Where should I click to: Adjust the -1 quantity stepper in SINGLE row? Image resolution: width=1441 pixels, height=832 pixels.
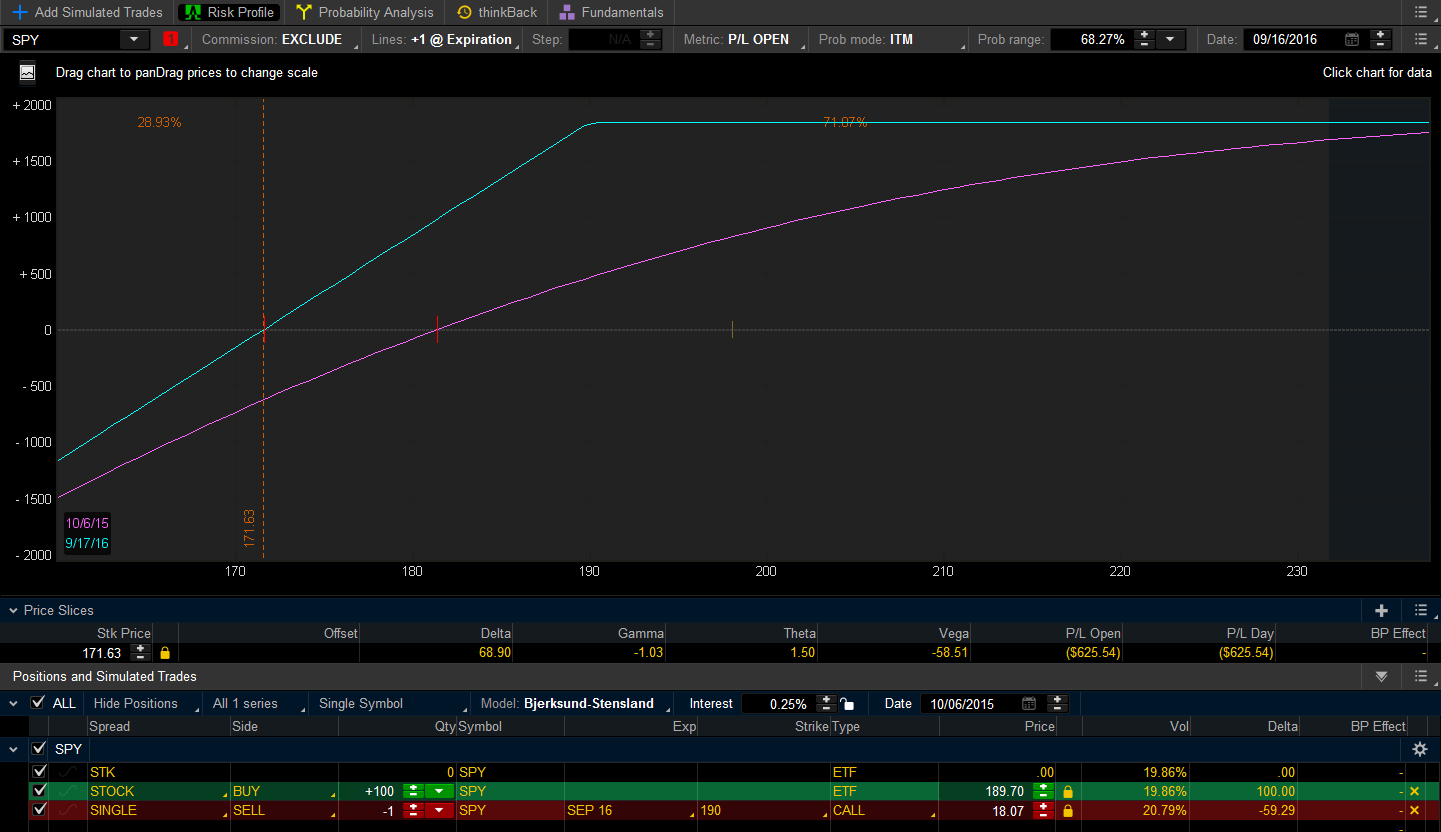(413, 810)
